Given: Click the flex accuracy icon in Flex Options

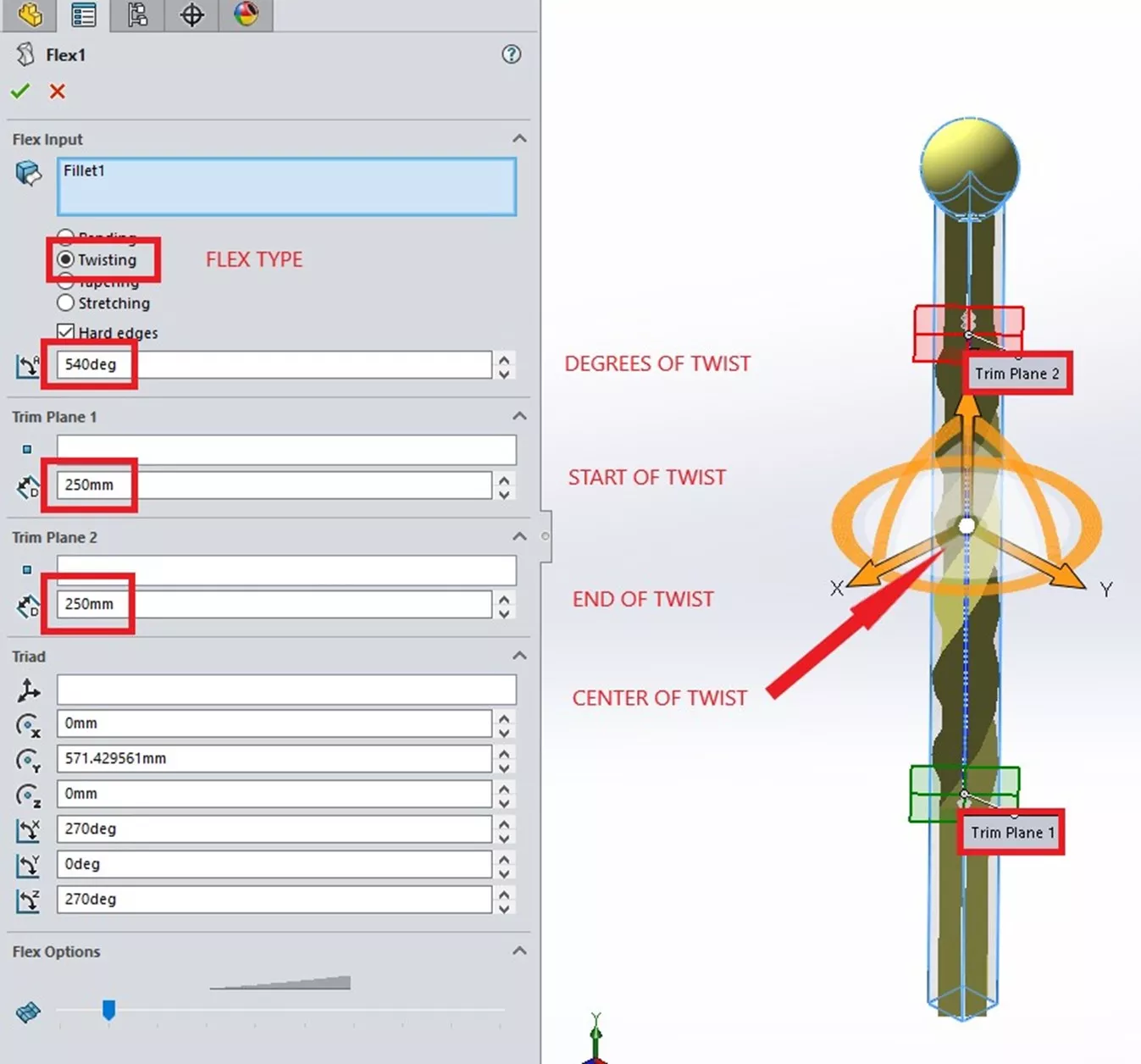Looking at the screenshot, I should [28, 1011].
